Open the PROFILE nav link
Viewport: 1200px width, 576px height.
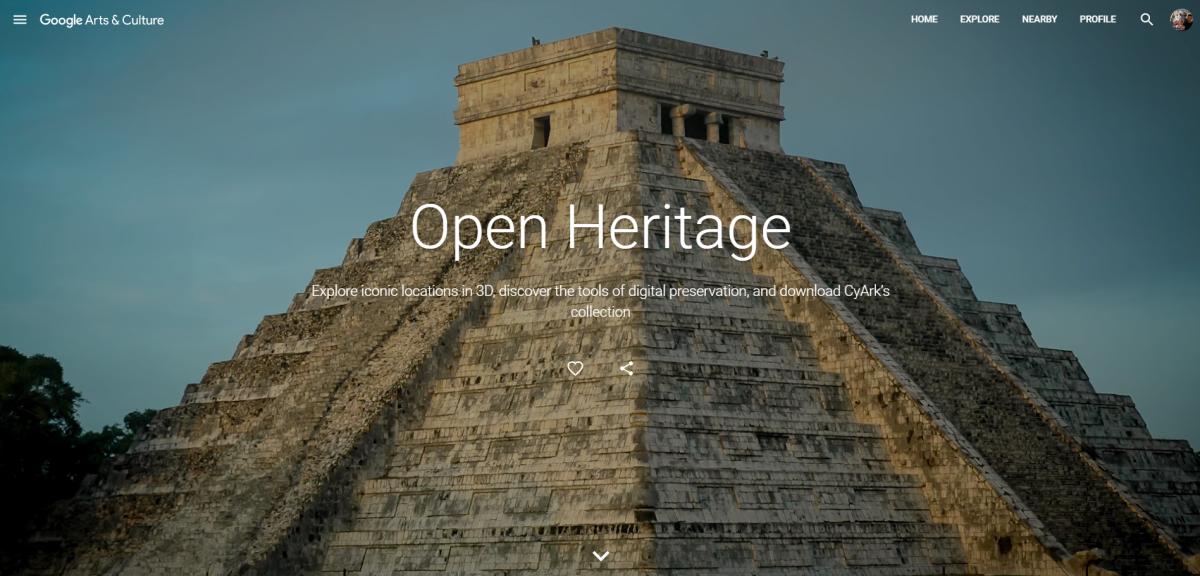[1097, 20]
